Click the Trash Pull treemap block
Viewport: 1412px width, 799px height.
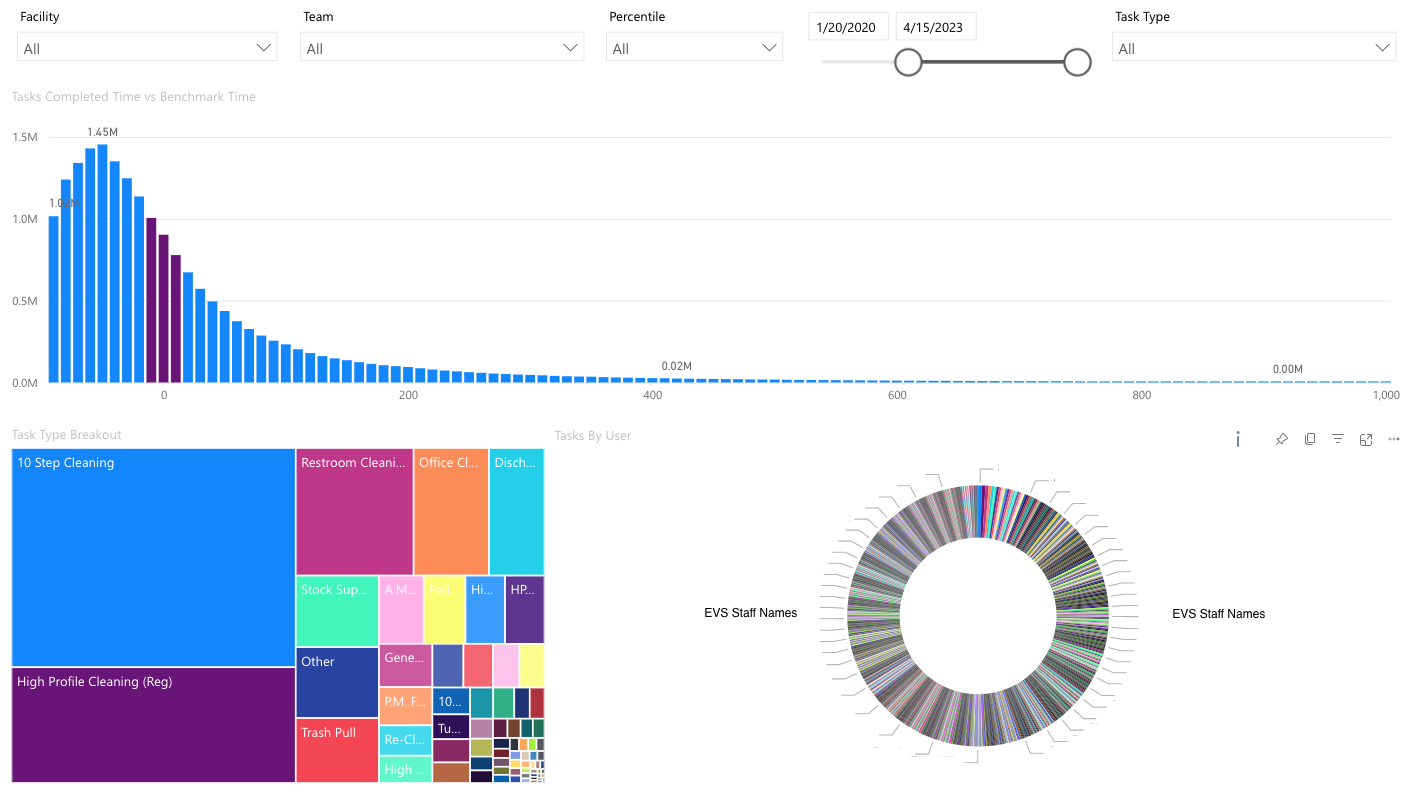pos(337,750)
